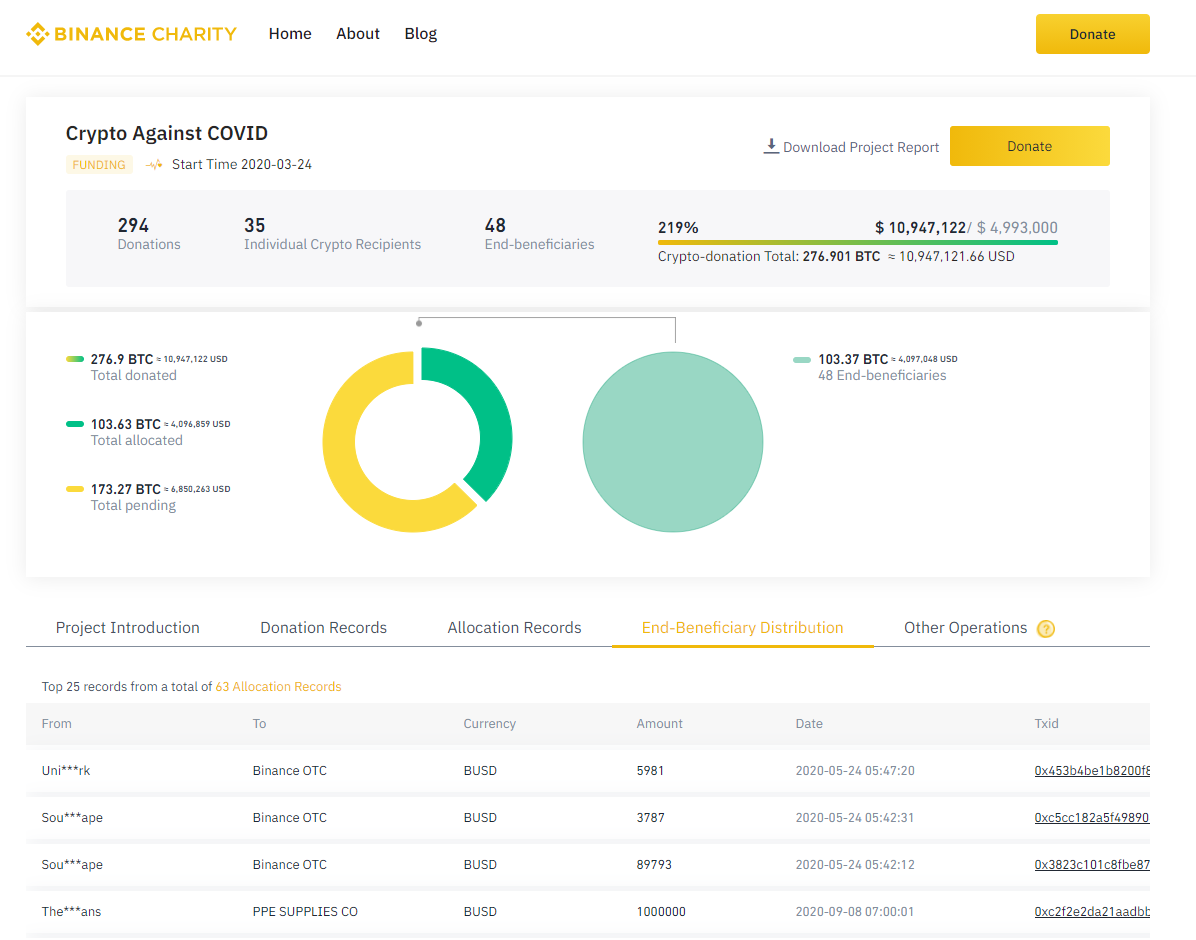Click the Donate button in the project card
The width and height of the screenshot is (1196, 940).
click(1029, 146)
